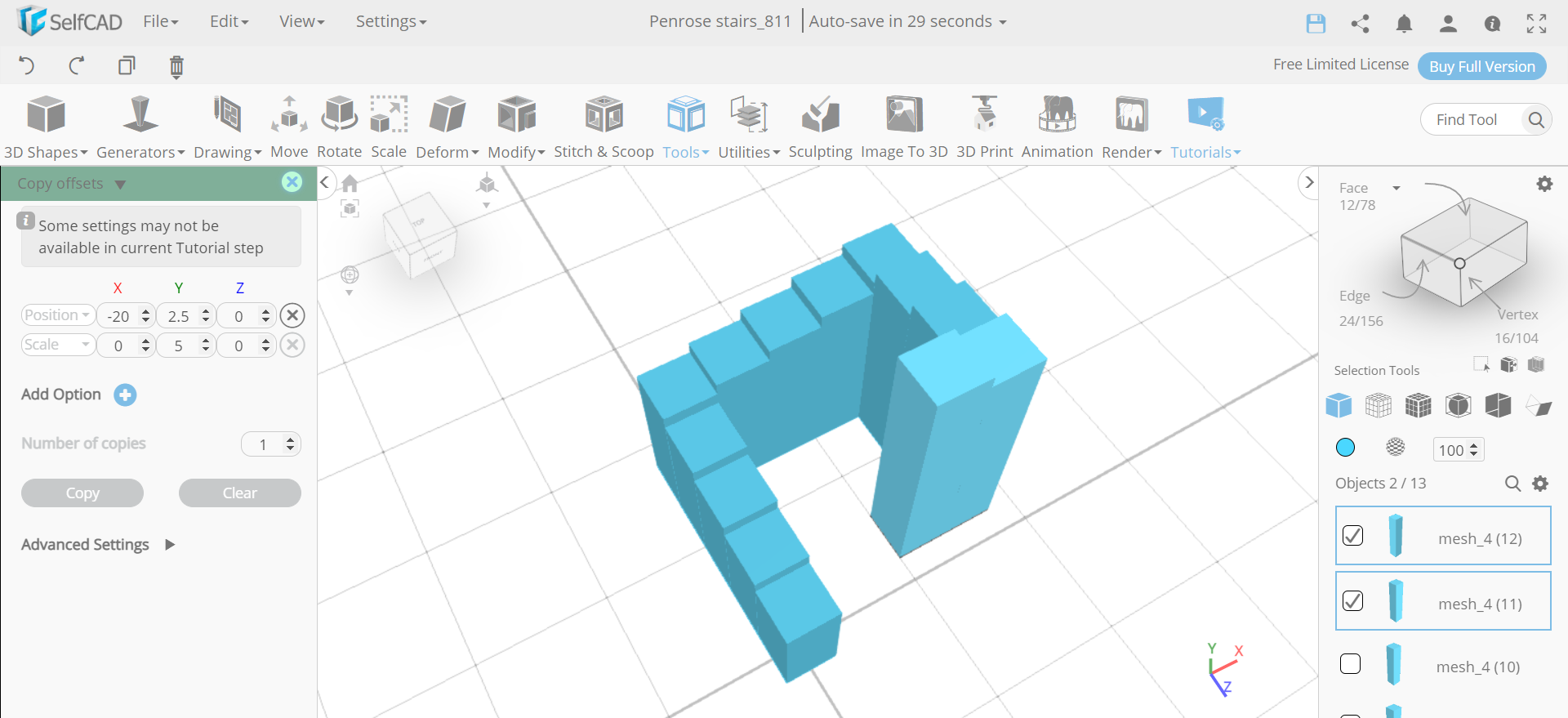Select the Move tool
Image resolution: width=1568 pixels, height=718 pixels.
(289, 127)
